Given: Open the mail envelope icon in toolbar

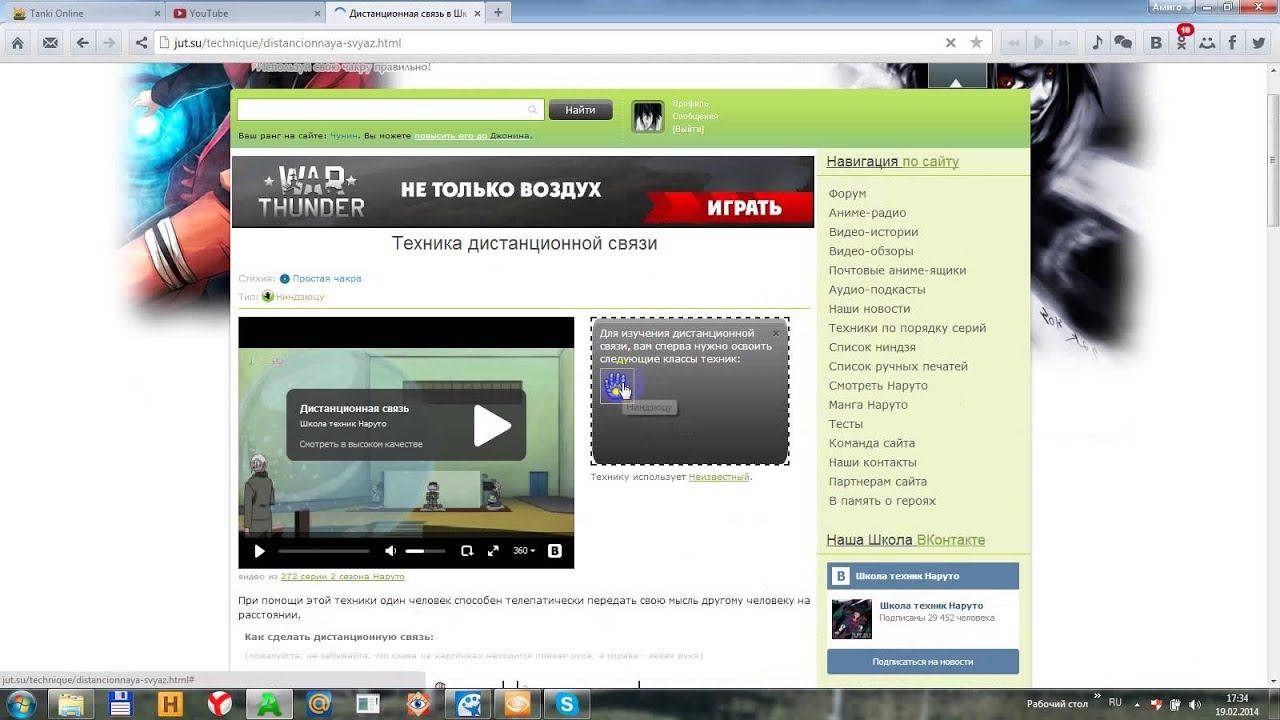Looking at the screenshot, I should [50, 43].
